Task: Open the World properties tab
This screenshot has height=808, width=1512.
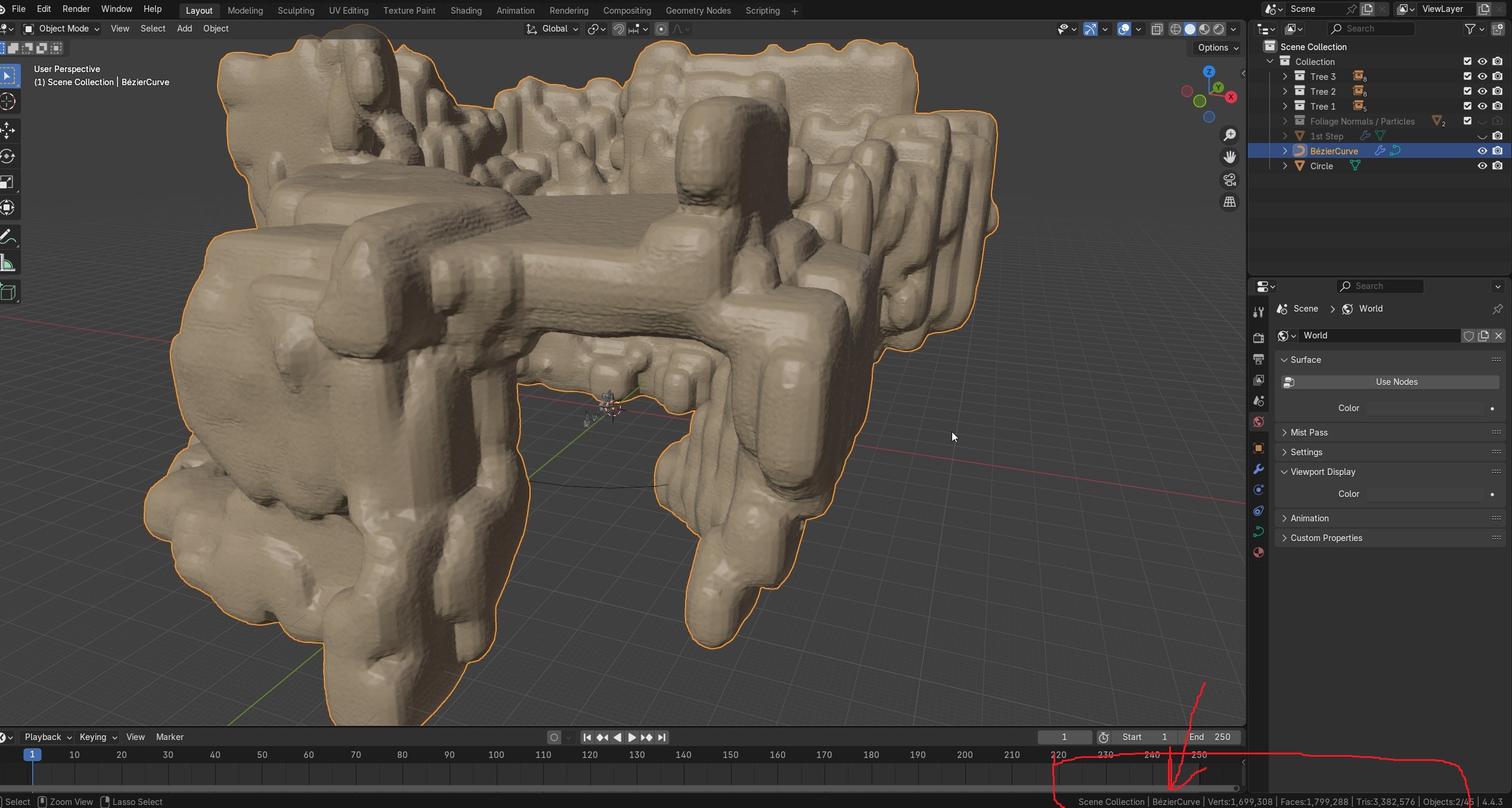Action: [1259, 422]
